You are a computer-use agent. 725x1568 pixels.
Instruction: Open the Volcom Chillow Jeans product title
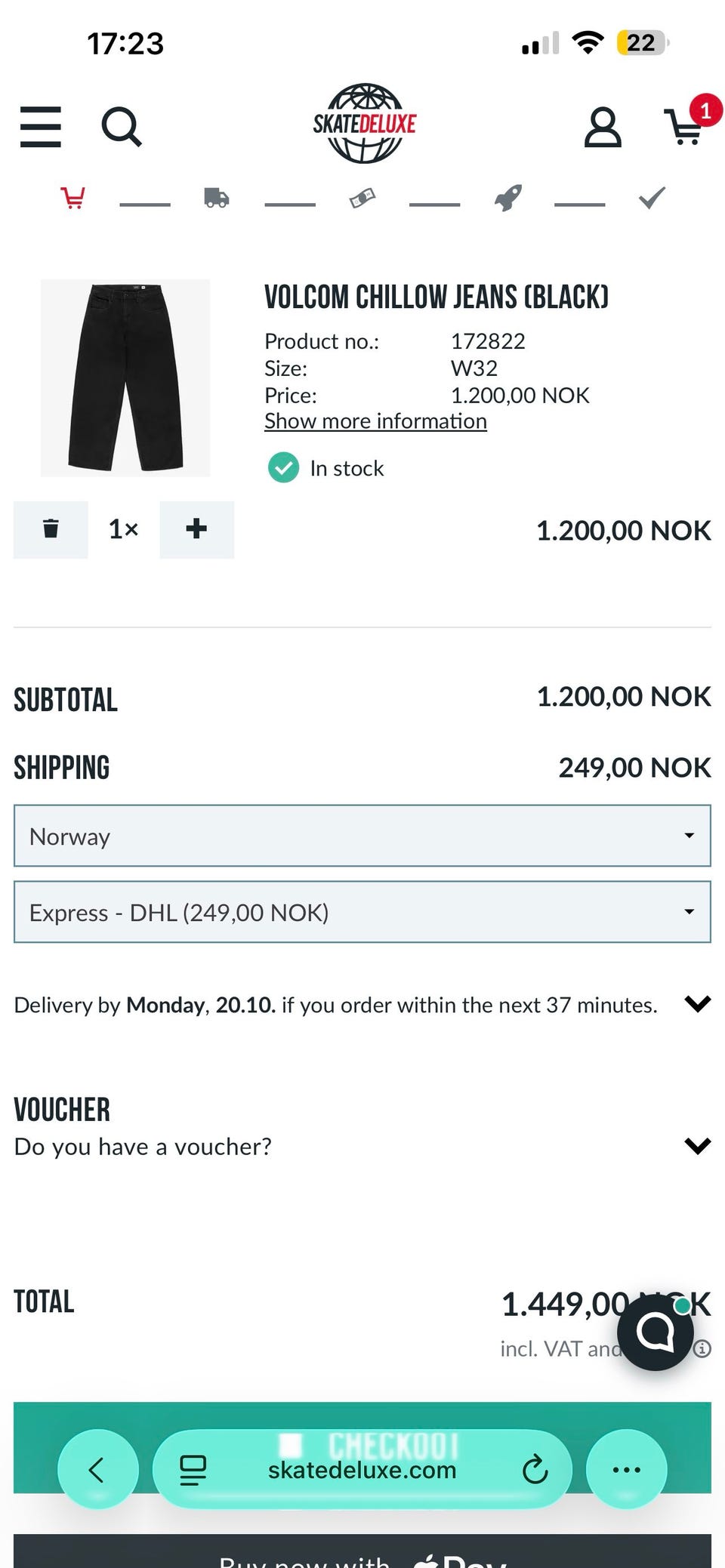(436, 297)
